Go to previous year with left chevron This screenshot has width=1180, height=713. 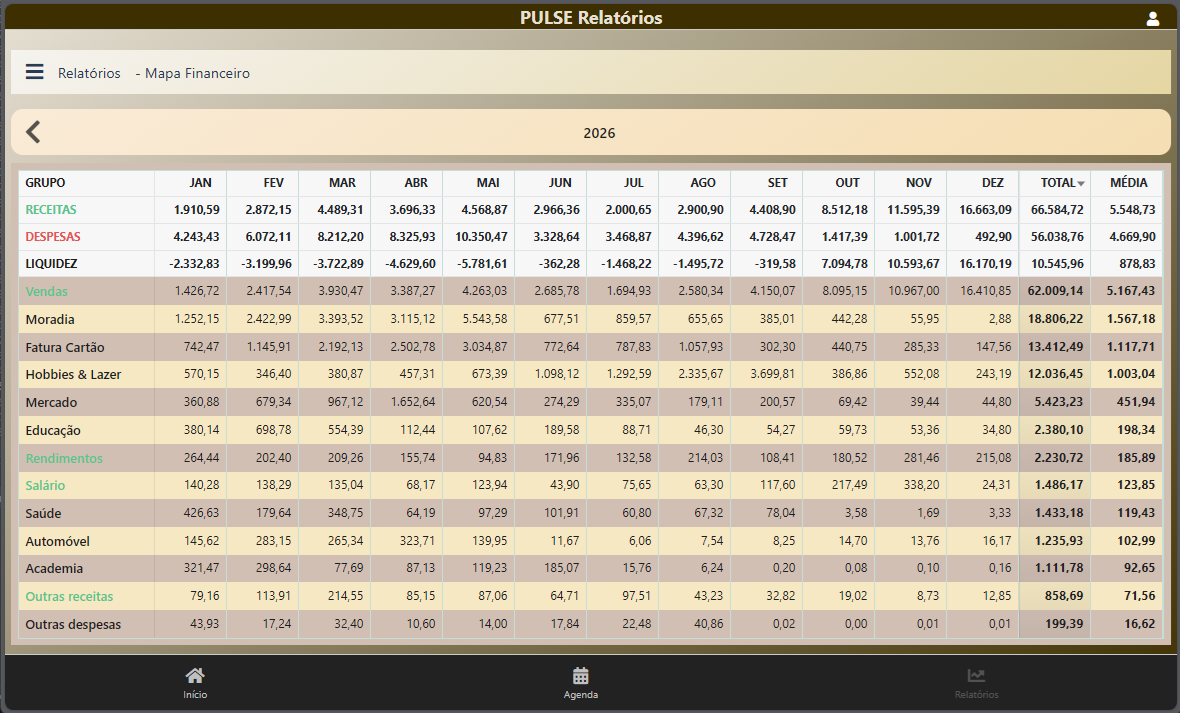pos(33,132)
